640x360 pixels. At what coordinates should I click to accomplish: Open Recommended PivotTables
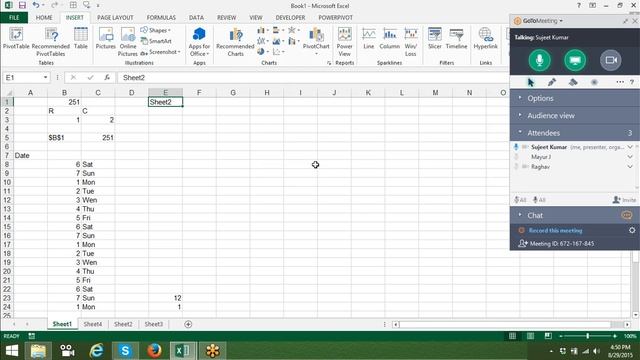(51, 42)
